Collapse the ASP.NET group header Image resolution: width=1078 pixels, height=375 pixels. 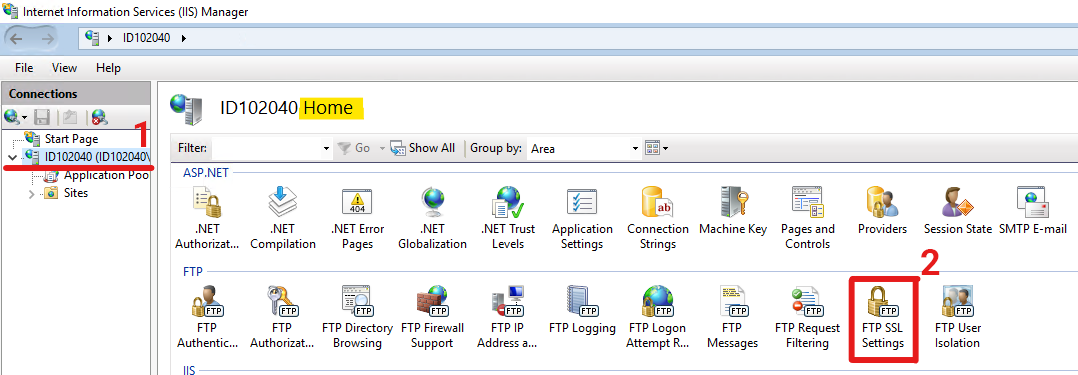point(206,173)
